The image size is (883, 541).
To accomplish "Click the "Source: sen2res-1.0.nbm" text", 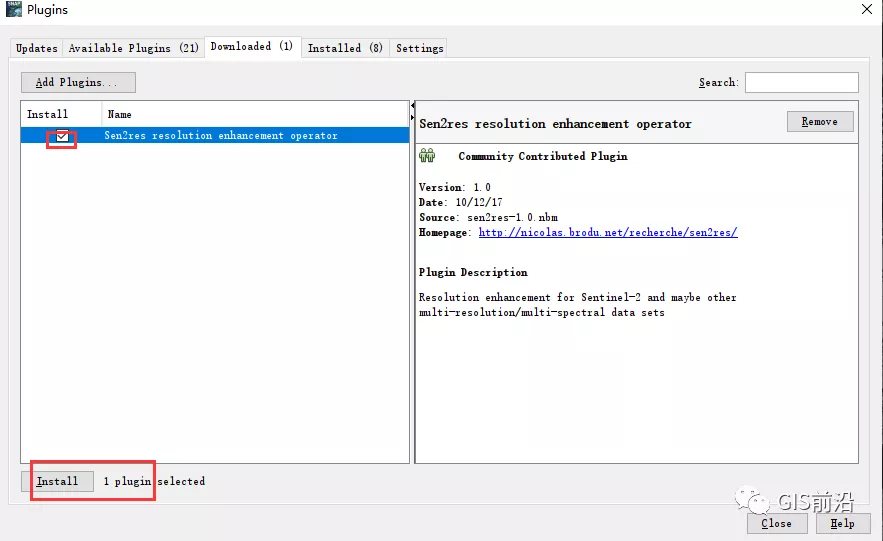I will point(488,217).
